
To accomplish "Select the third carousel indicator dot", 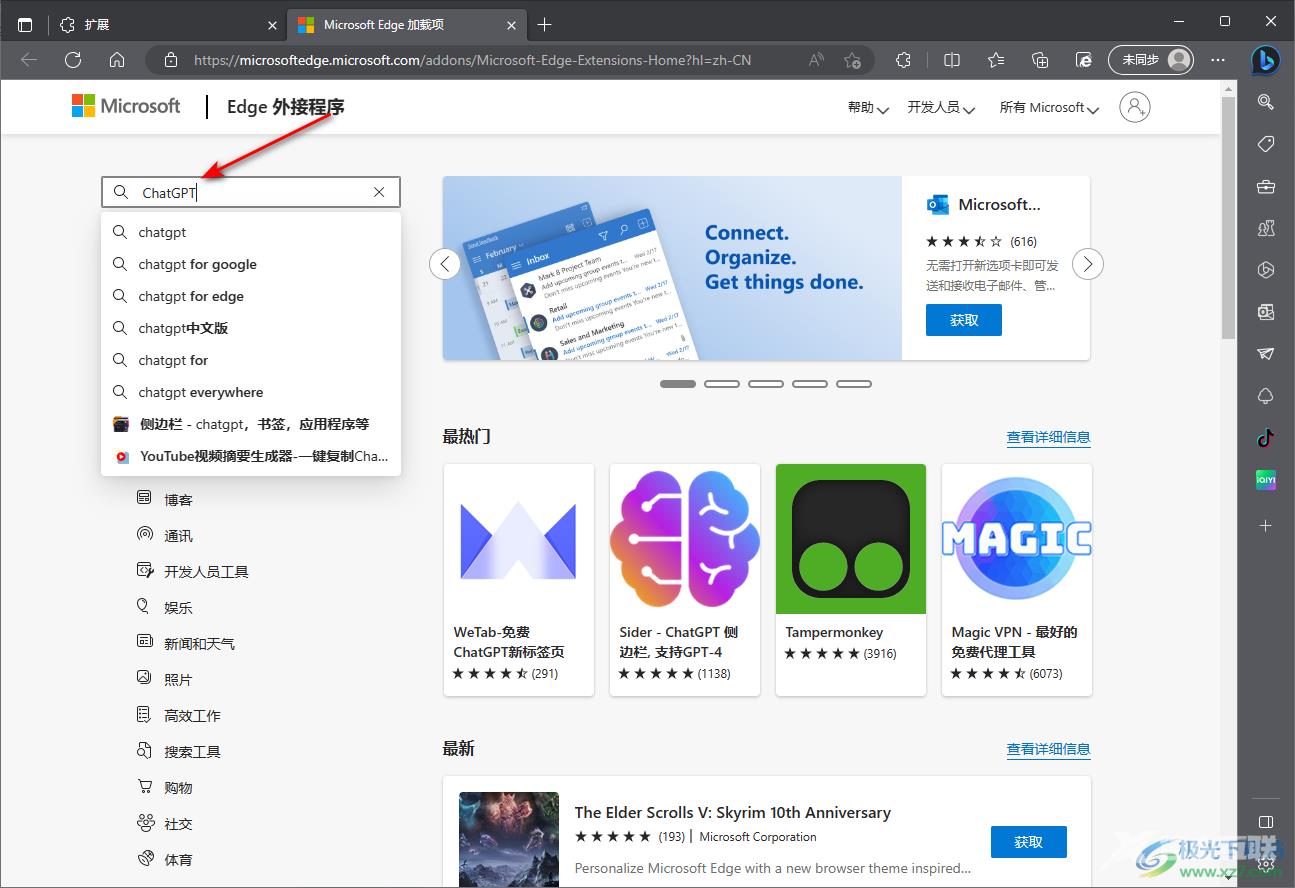I will 766,384.
